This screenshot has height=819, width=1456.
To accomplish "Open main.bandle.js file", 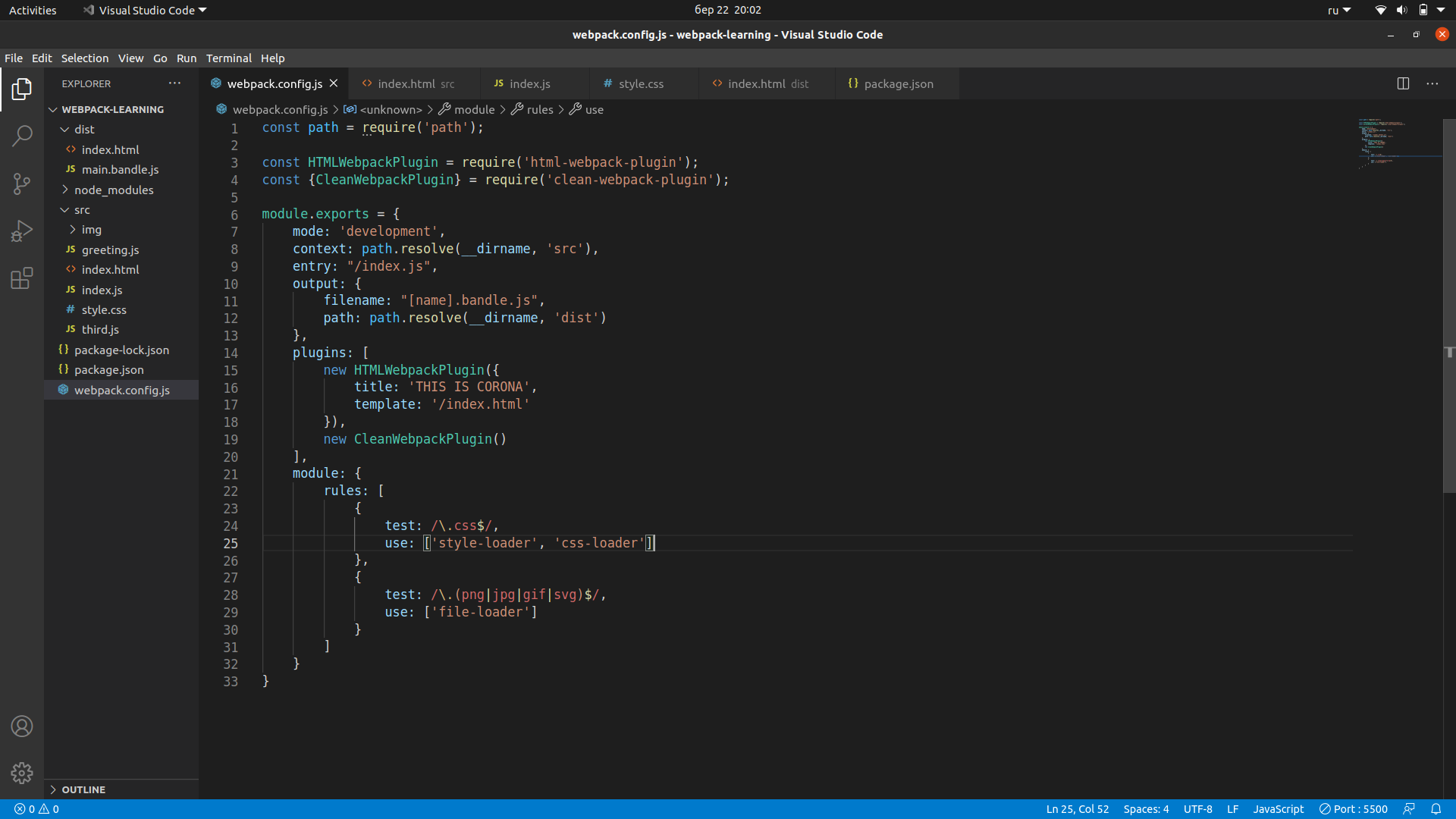I will point(121,170).
